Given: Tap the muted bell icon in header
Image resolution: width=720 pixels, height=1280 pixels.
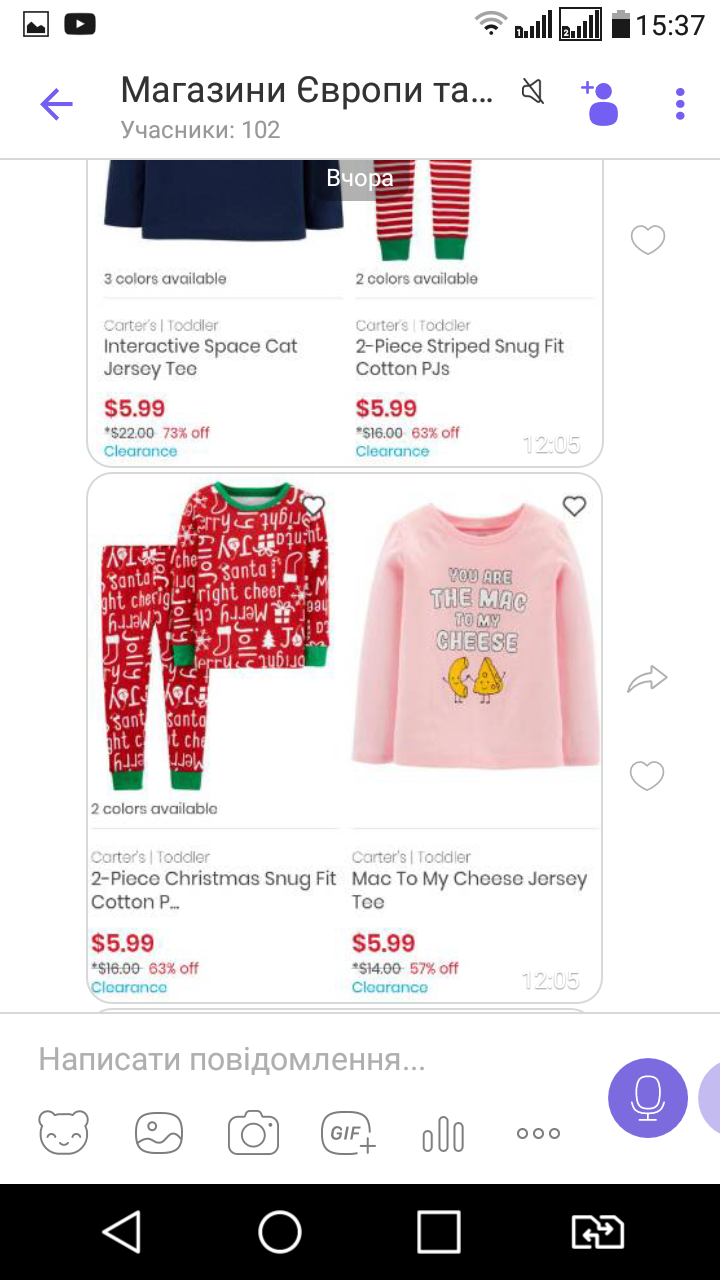Looking at the screenshot, I should coord(534,92).
